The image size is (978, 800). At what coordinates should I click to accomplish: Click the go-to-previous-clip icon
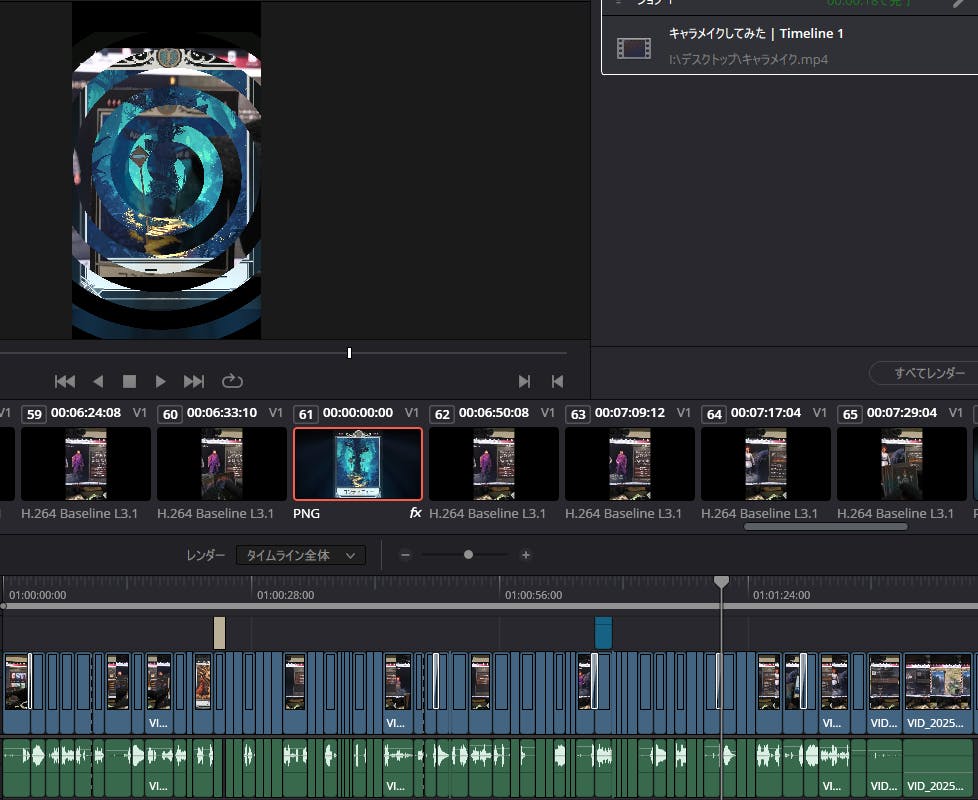point(557,381)
